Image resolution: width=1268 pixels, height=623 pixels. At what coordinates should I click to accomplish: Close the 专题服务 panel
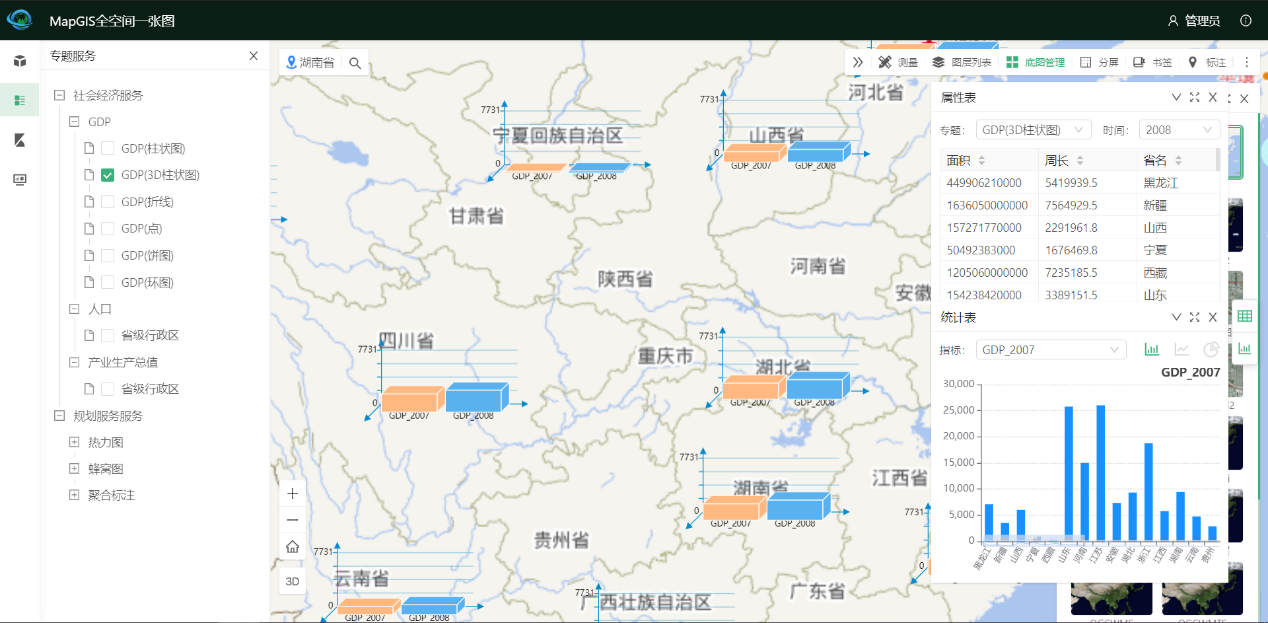point(253,56)
